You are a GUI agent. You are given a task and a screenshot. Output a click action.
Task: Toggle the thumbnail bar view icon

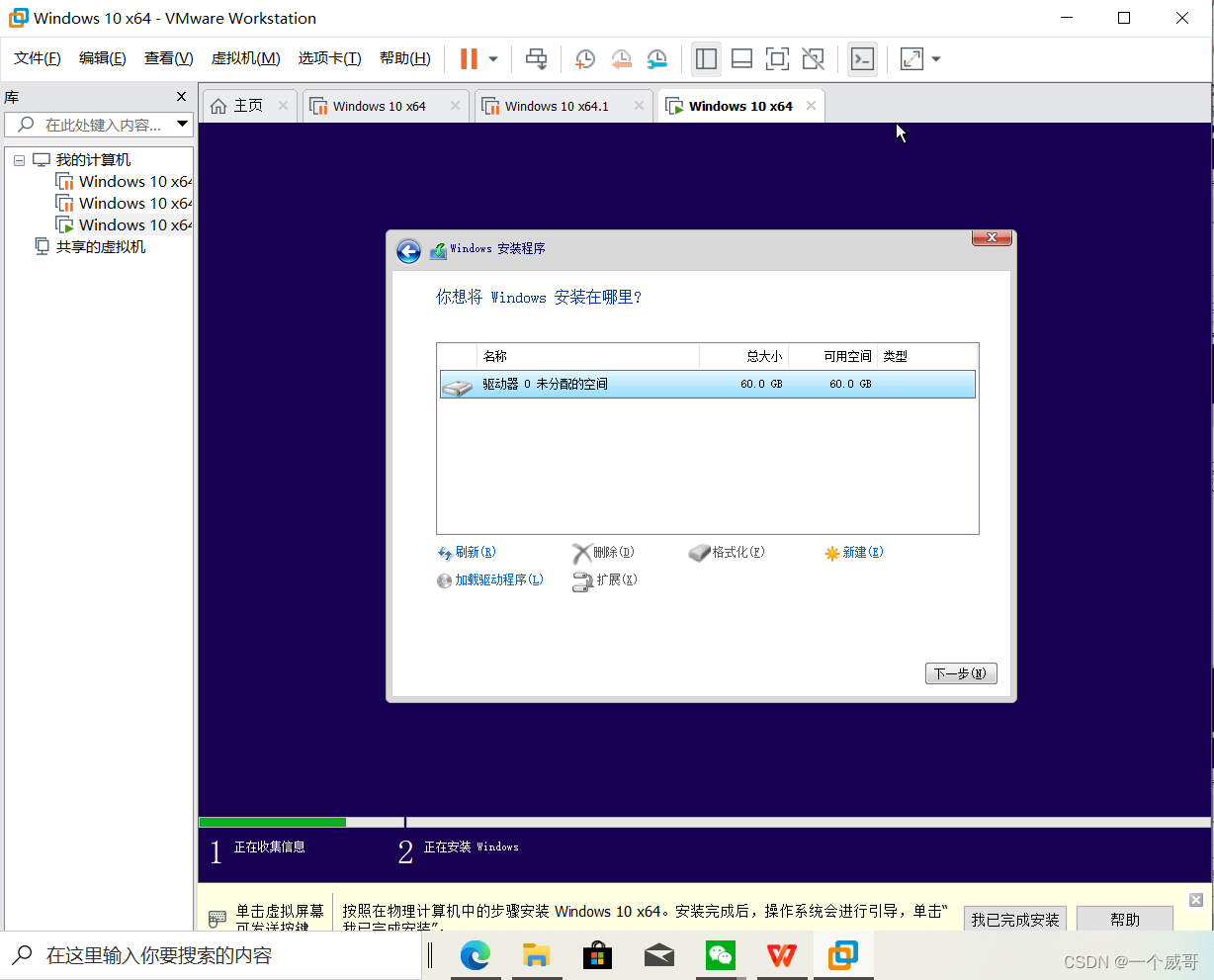coord(741,58)
